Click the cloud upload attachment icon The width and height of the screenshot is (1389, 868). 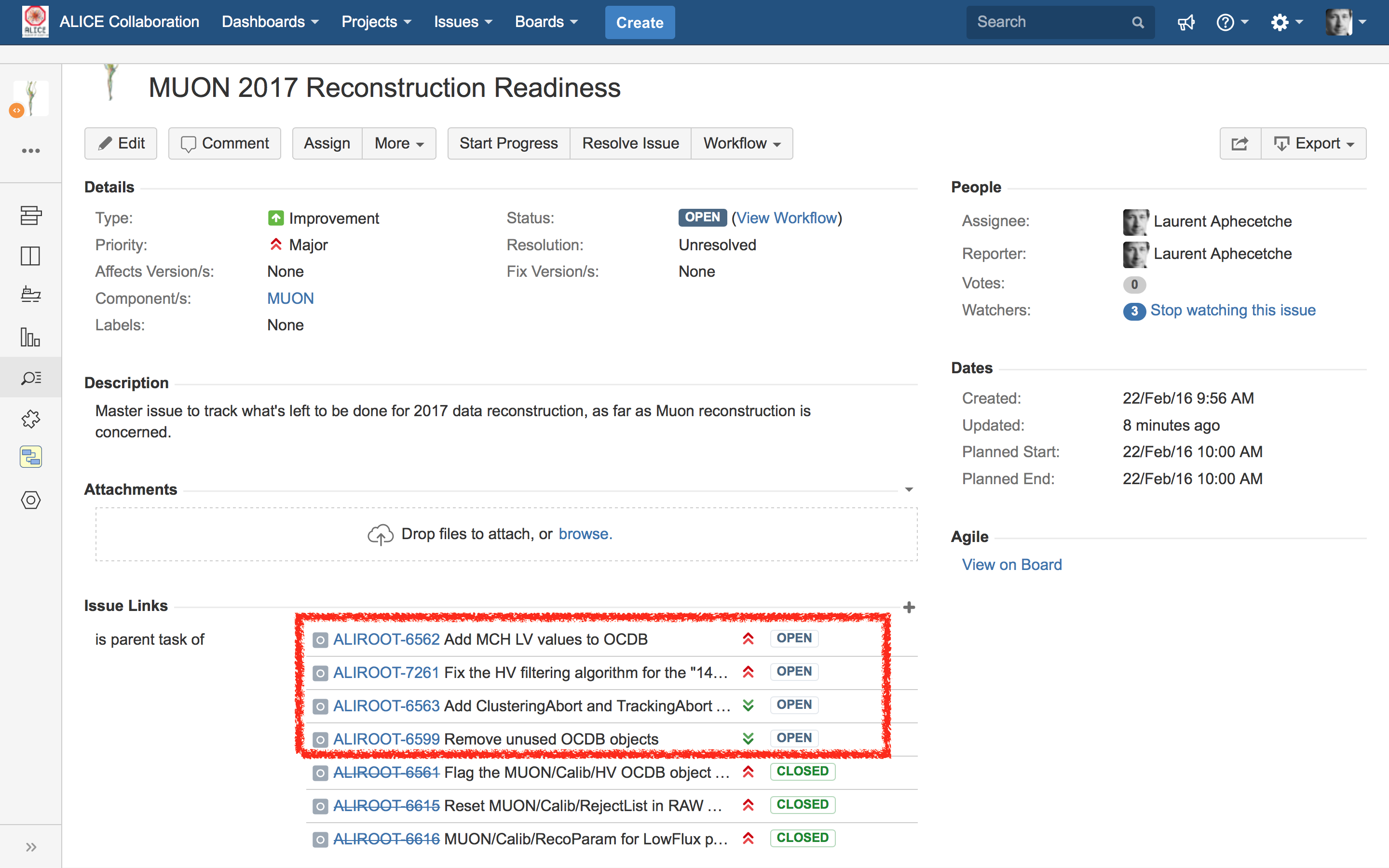380,534
